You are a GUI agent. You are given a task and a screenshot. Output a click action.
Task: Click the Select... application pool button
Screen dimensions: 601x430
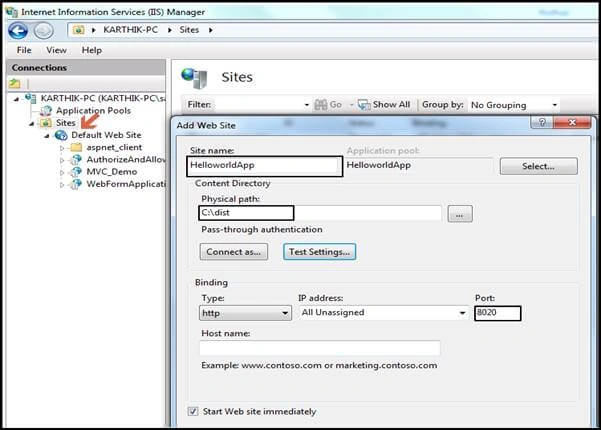[539, 166]
